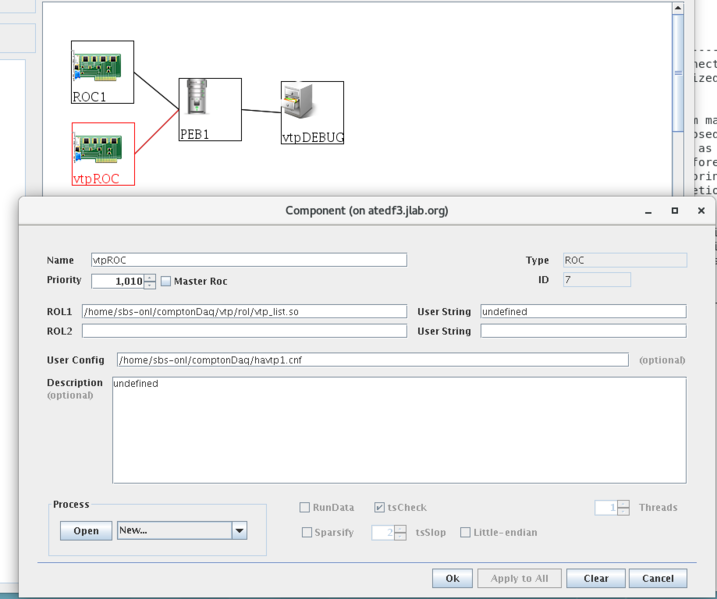Screen dimensions: 717x599
Task: Click the Component dialog title bar
Action: point(367,211)
